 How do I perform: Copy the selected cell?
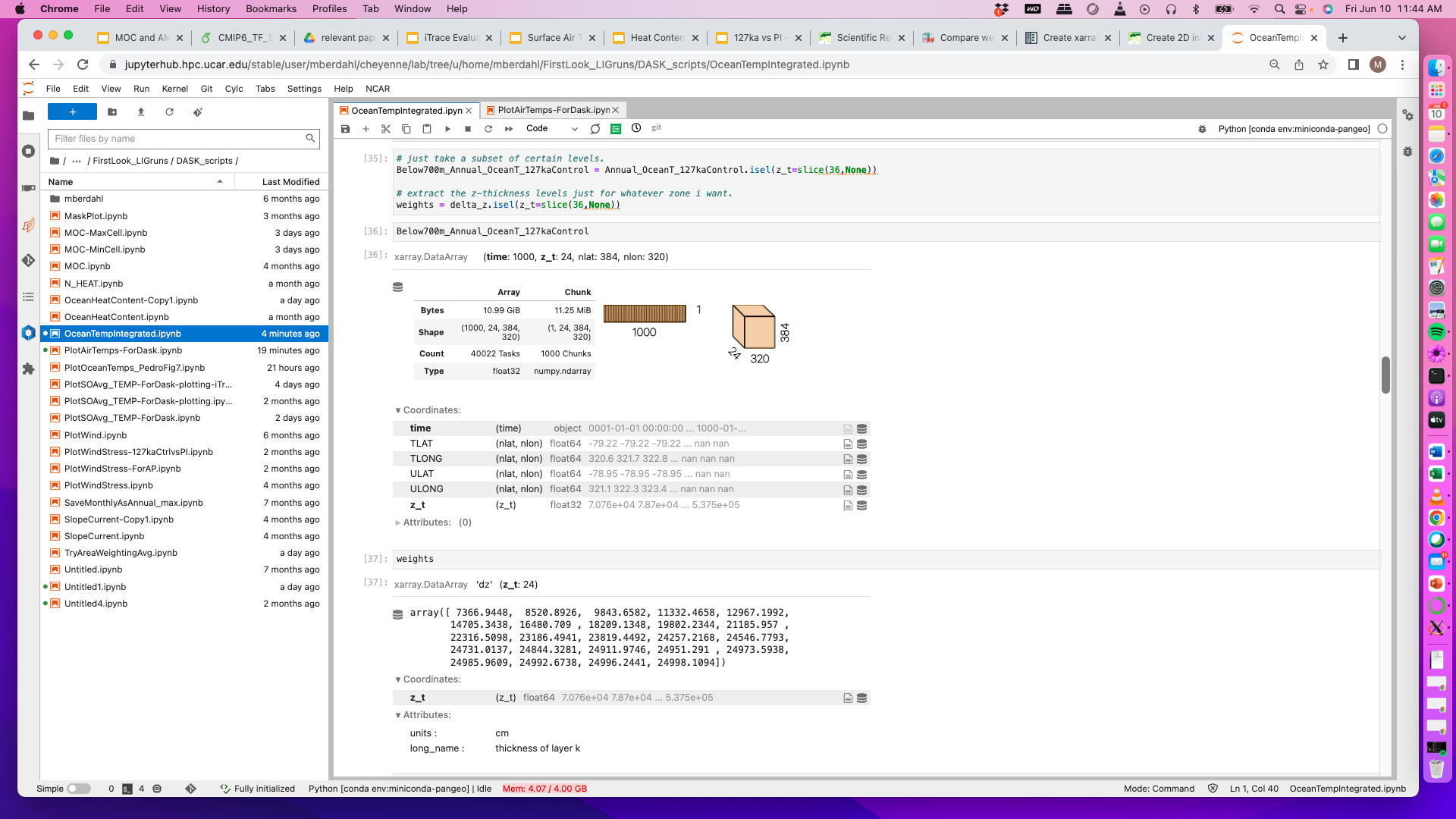(406, 129)
